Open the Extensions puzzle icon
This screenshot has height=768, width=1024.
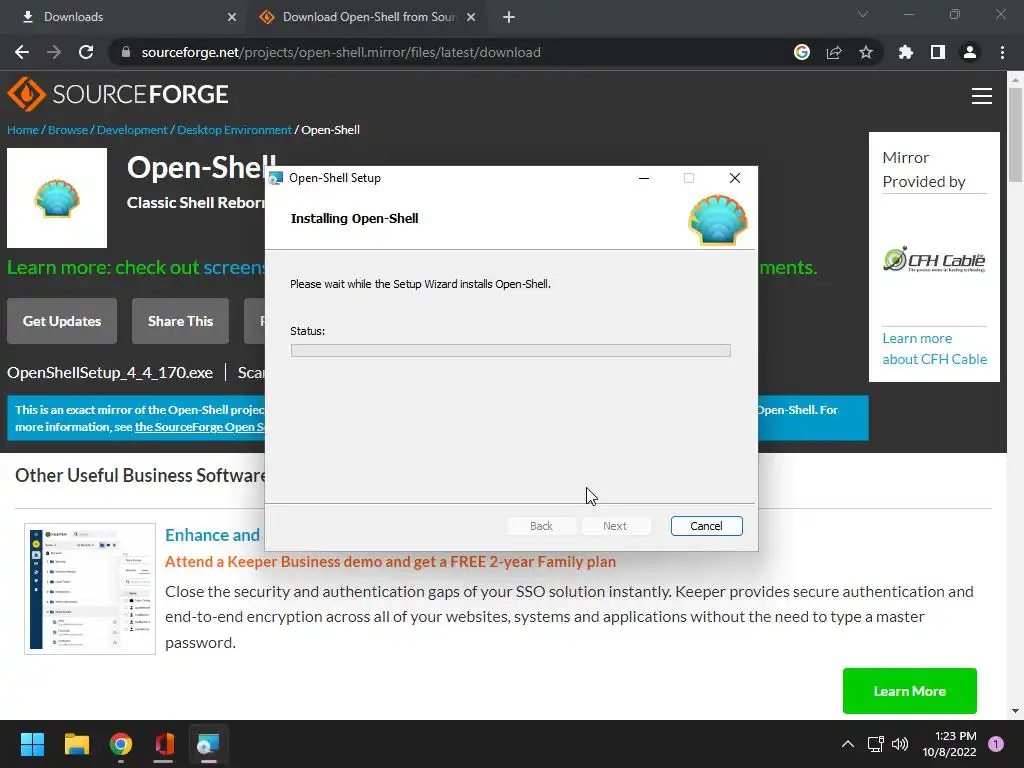(905, 52)
